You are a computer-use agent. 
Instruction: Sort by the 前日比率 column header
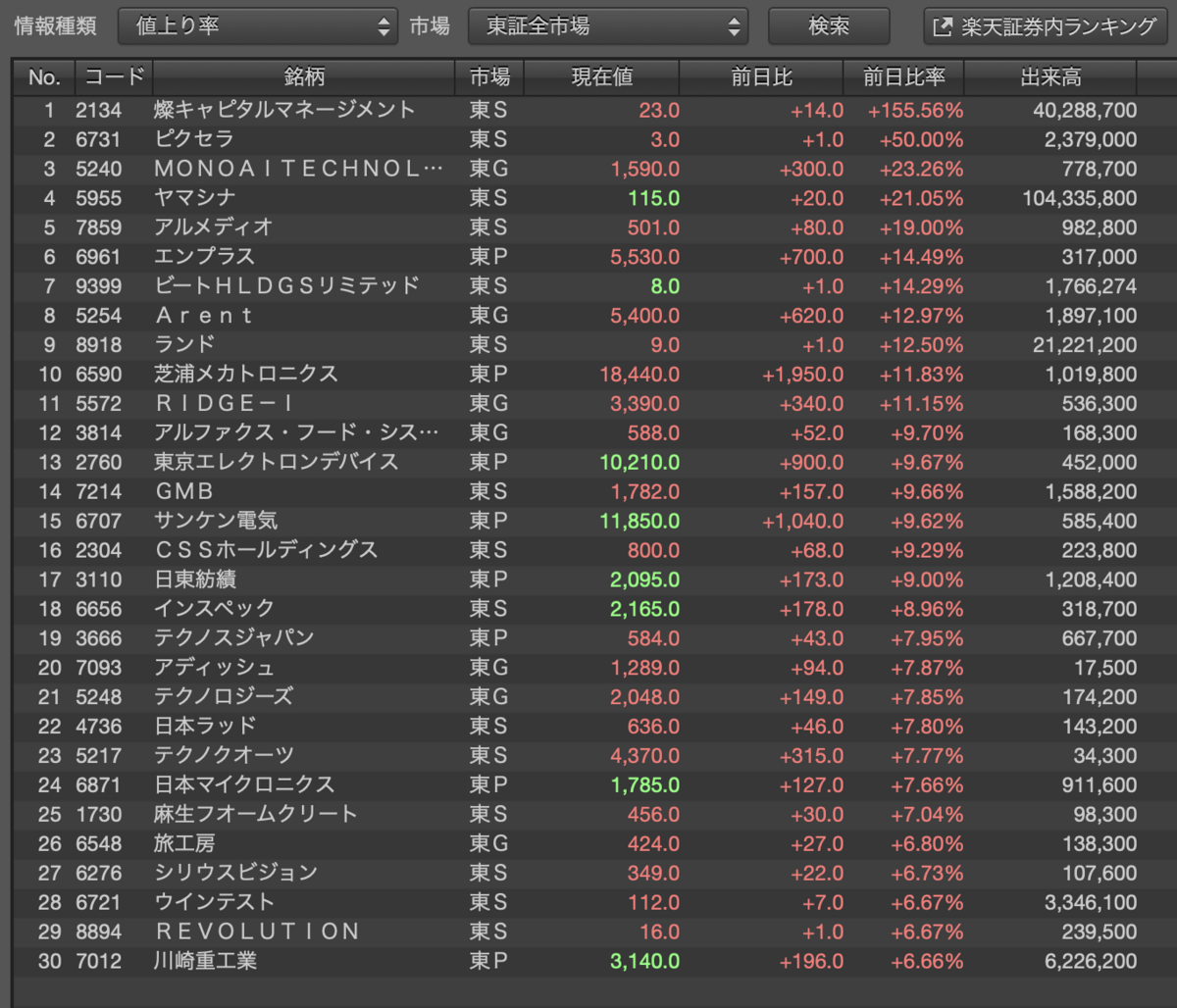point(903,77)
